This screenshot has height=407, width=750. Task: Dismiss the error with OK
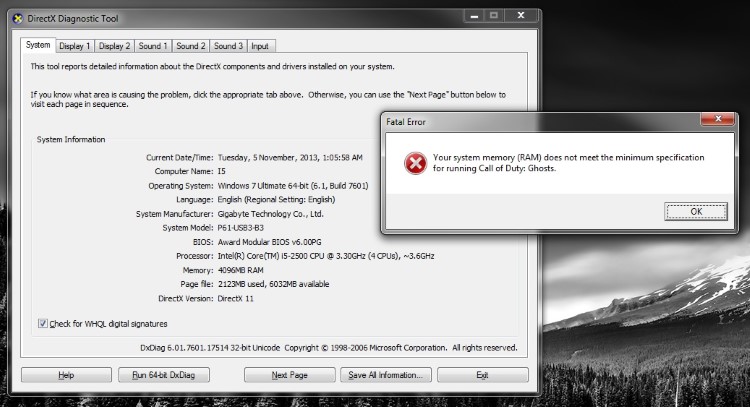[x=696, y=211]
